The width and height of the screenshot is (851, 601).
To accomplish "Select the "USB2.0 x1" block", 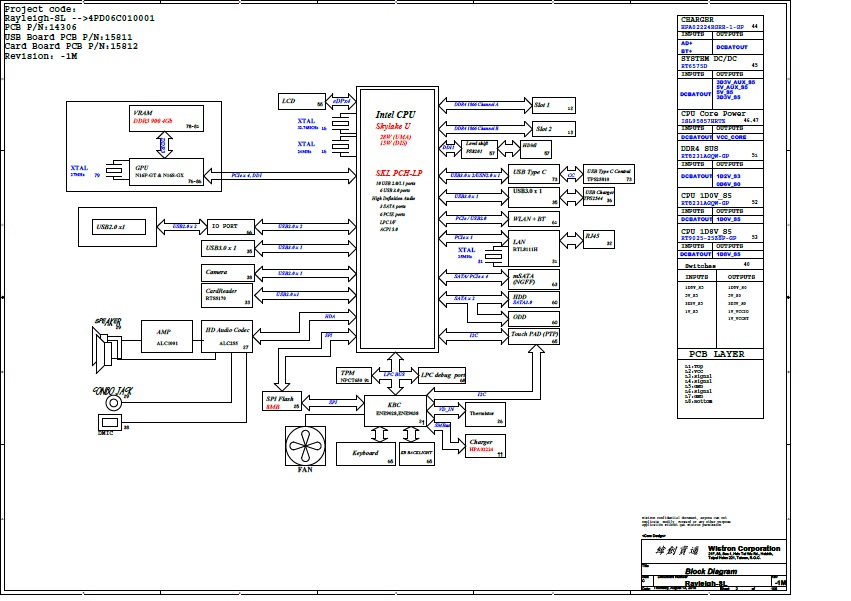I will coord(119,227).
